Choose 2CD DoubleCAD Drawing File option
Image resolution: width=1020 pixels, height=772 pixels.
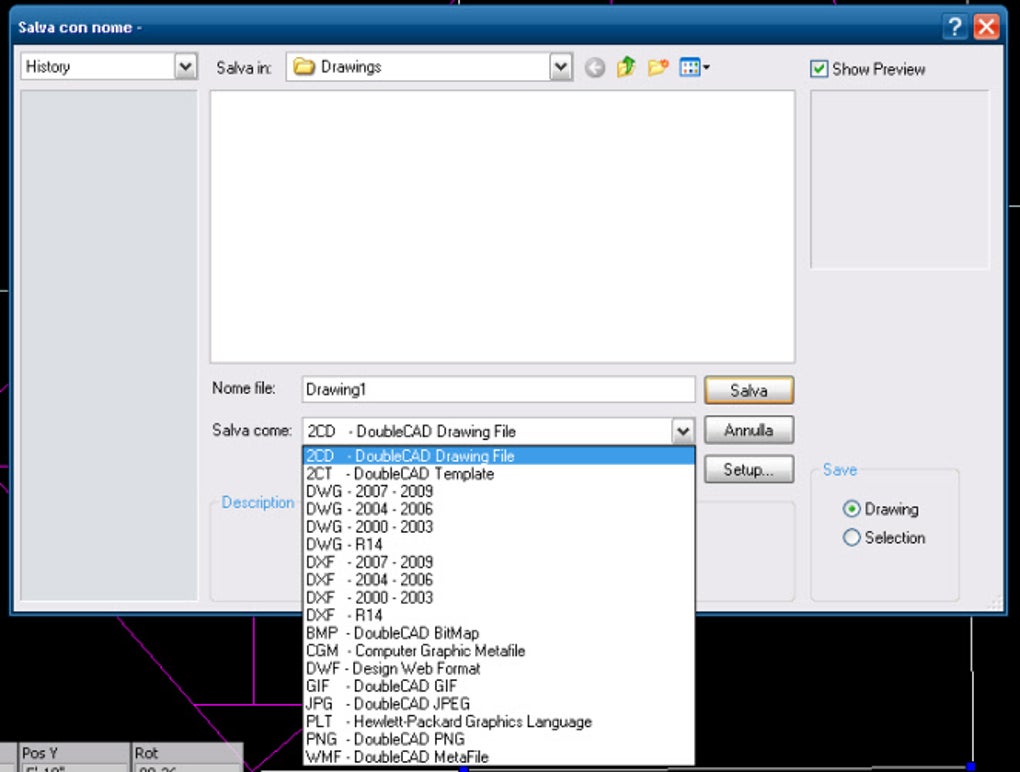[x=499, y=456]
